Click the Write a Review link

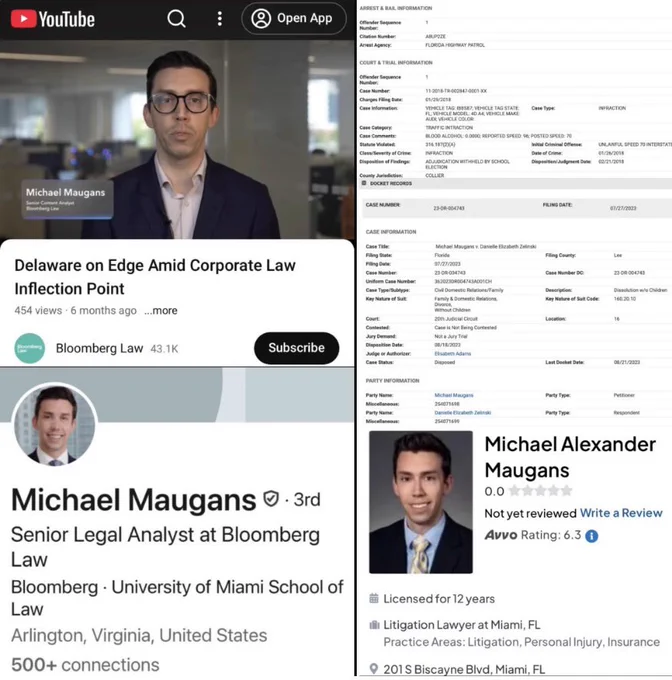tap(621, 513)
